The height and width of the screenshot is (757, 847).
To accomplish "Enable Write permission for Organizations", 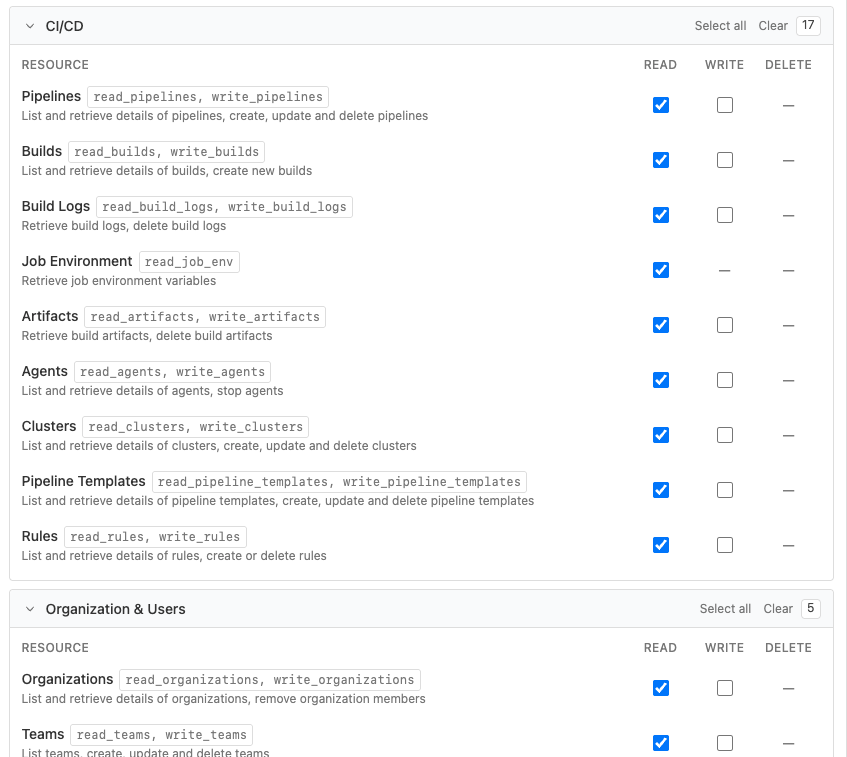I will tap(725, 688).
